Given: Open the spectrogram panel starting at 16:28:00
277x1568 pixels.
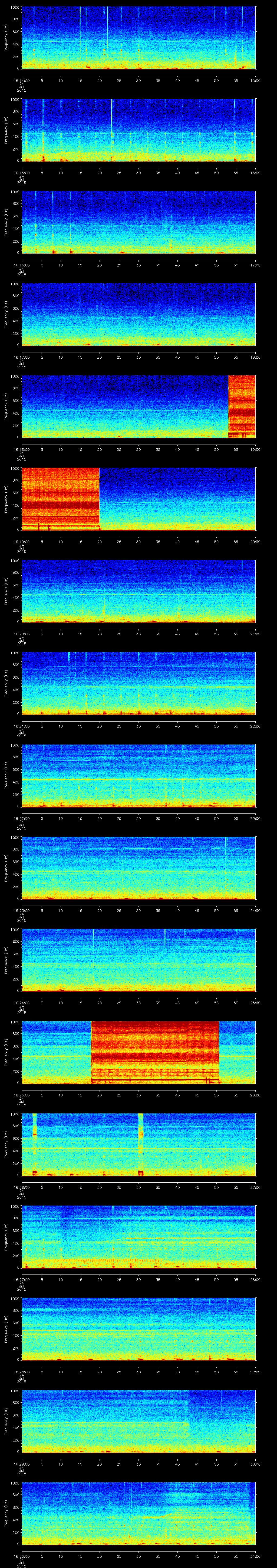Looking at the screenshot, I should point(138,1329).
